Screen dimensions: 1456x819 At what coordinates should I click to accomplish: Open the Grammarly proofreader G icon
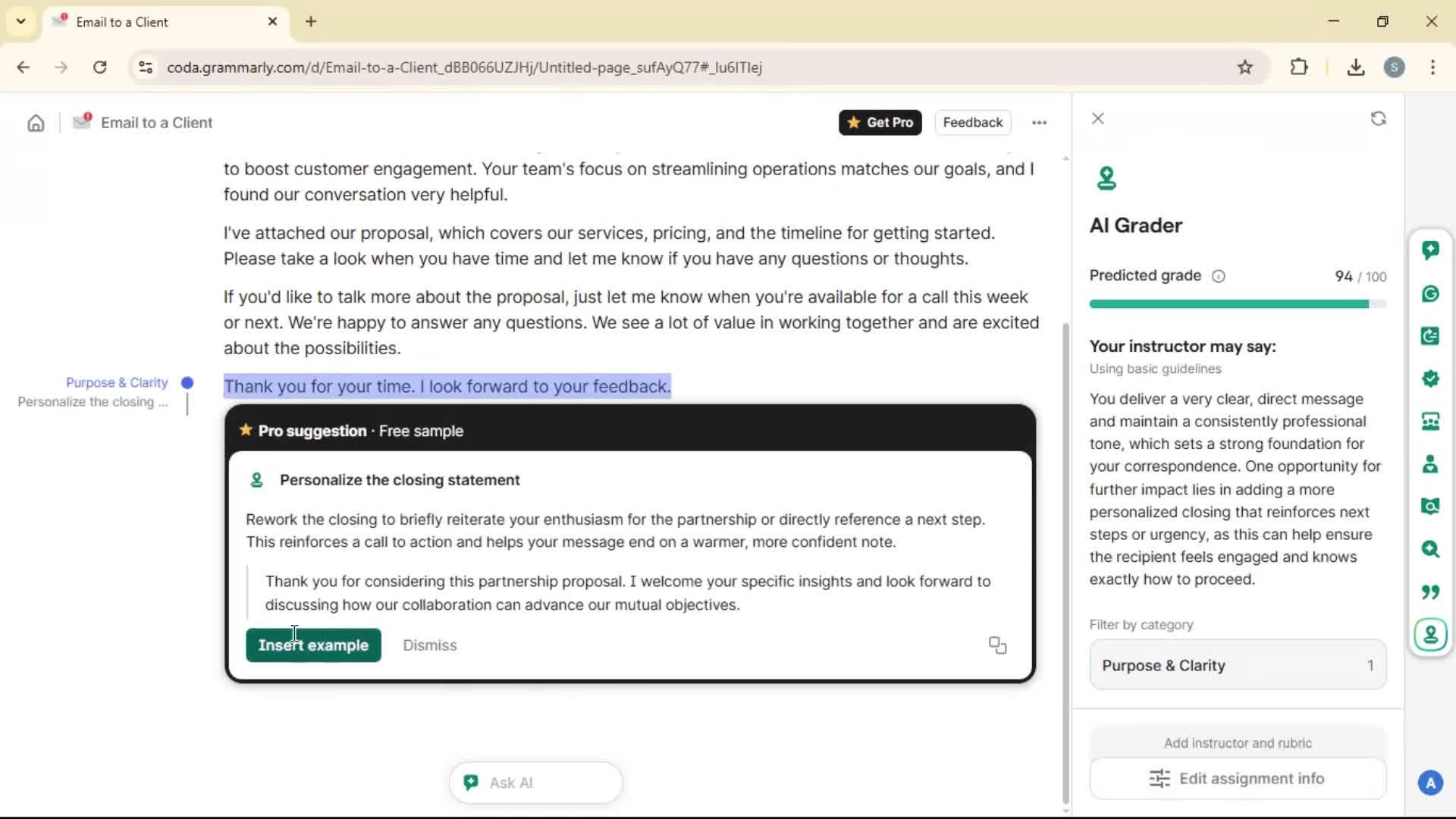[1430, 293]
